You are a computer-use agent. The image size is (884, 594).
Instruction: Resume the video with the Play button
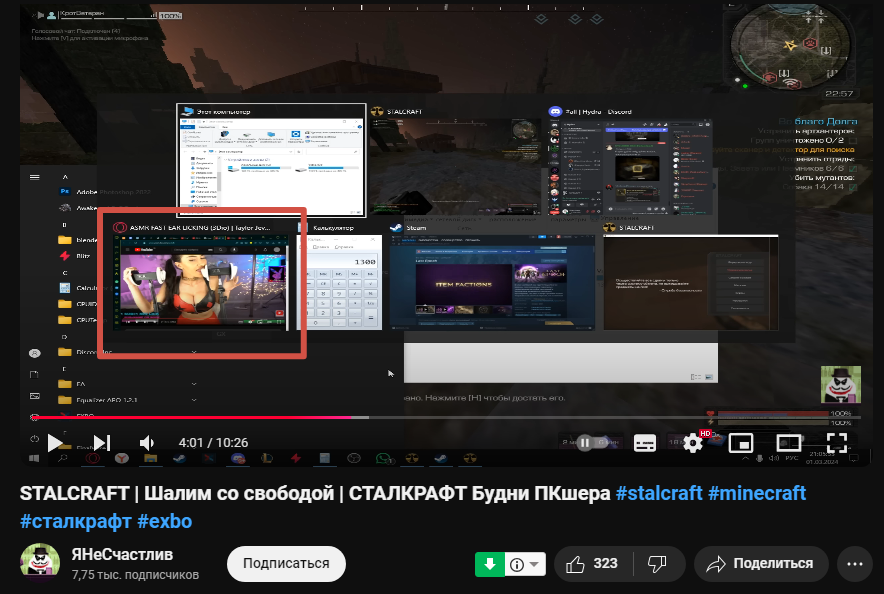point(55,443)
